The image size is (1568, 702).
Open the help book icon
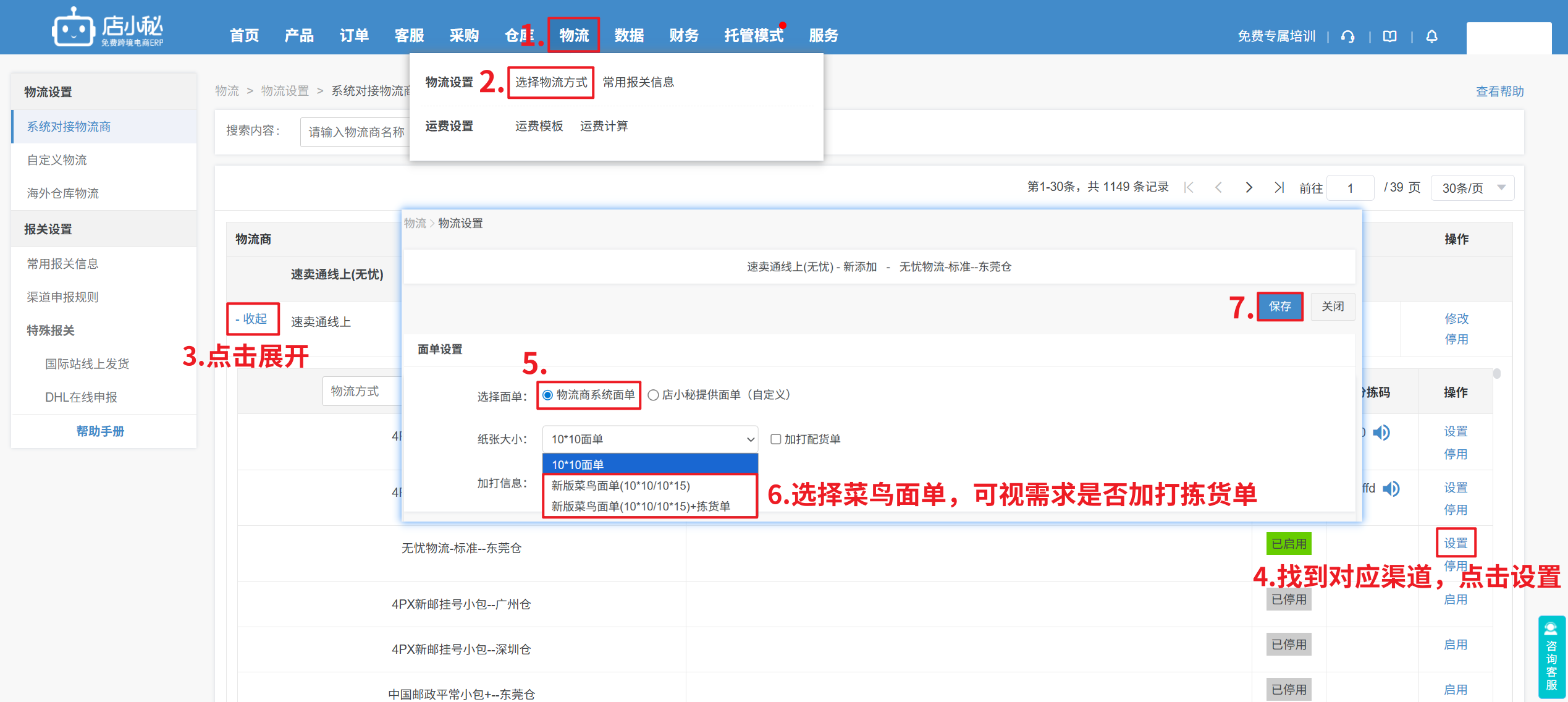pyautogui.click(x=1389, y=36)
